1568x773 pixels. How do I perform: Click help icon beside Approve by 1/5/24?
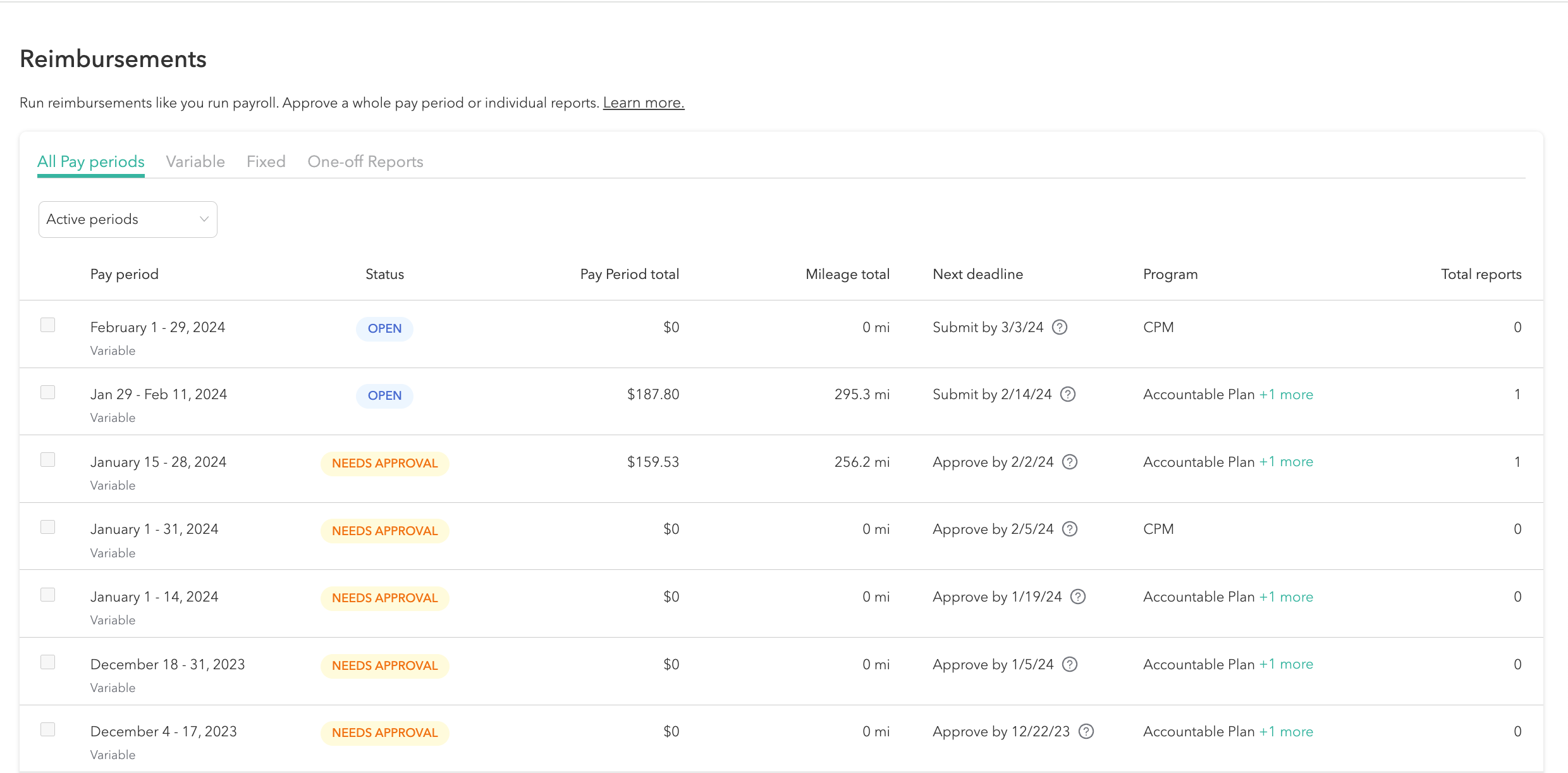click(x=1070, y=664)
